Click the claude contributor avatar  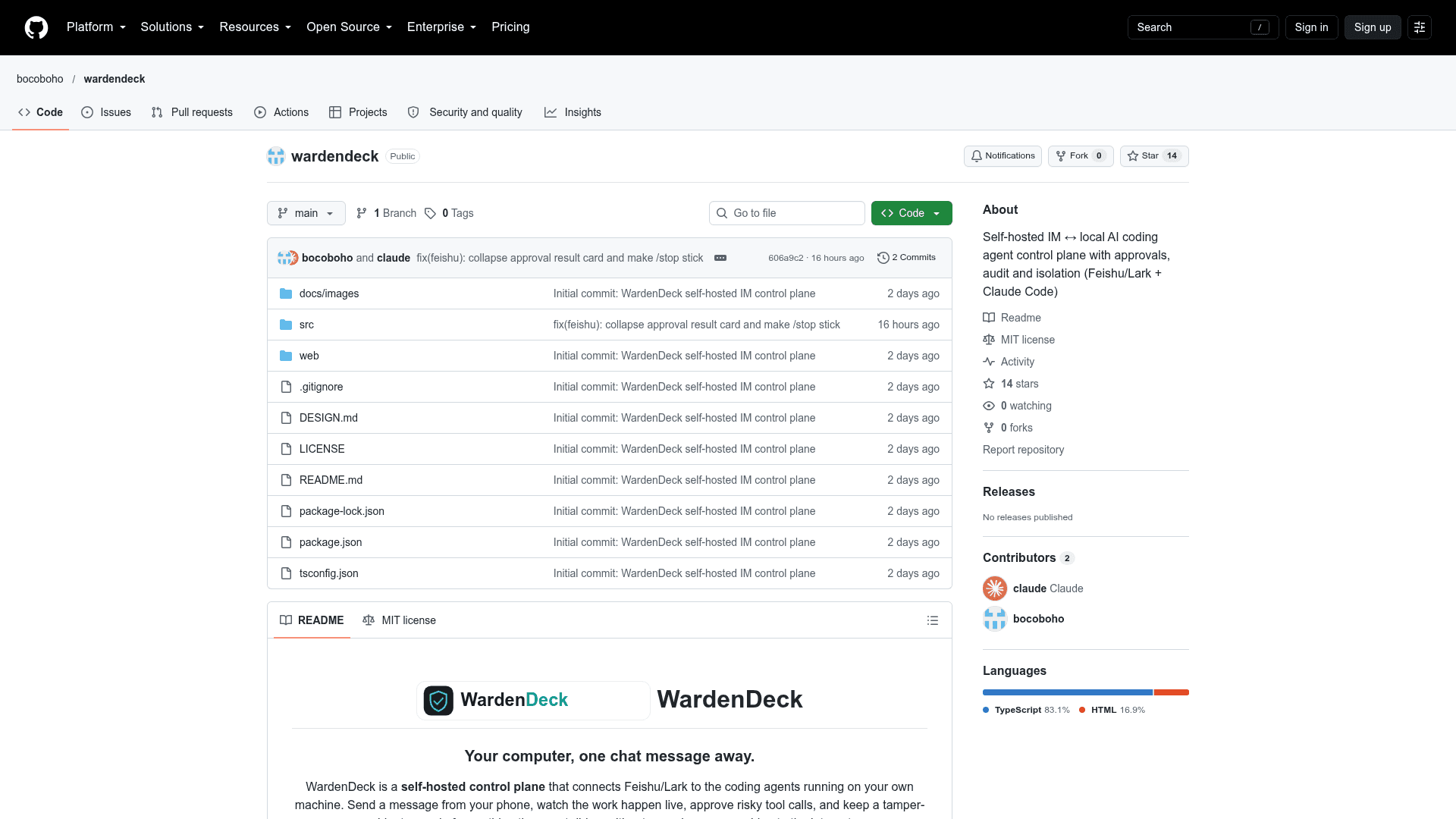pyautogui.click(x=995, y=588)
